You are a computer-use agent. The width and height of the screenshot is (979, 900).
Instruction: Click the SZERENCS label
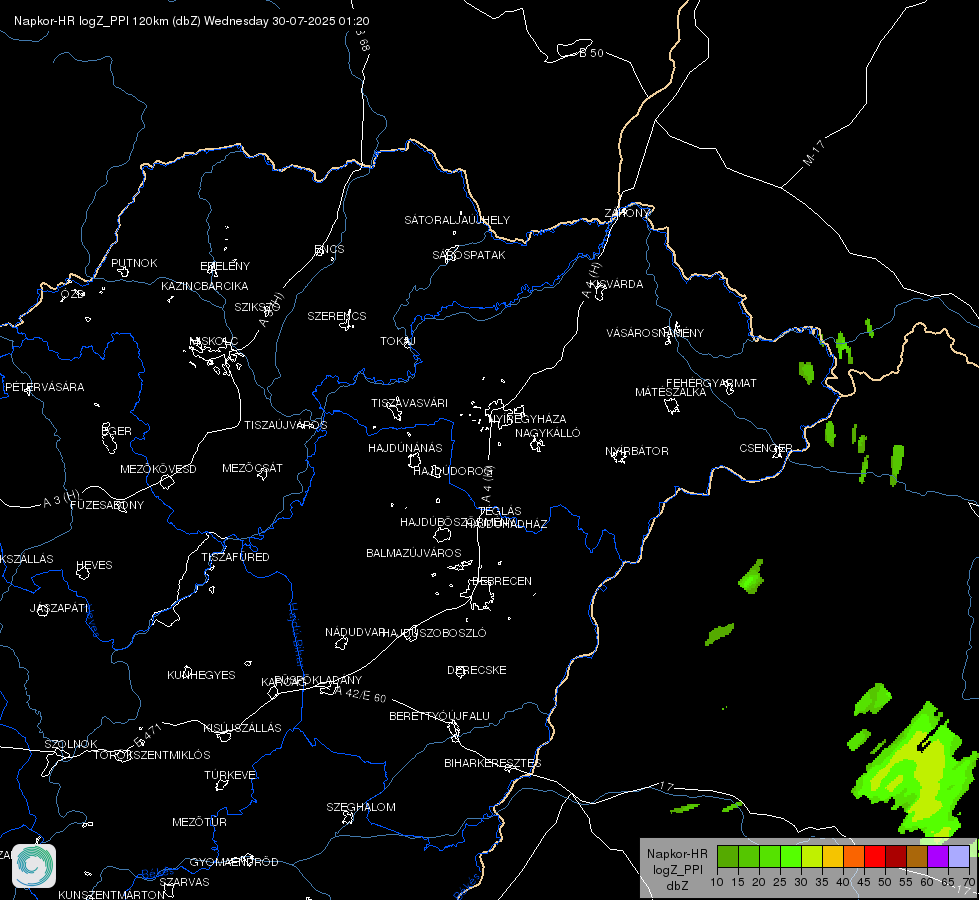(x=337, y=316)
